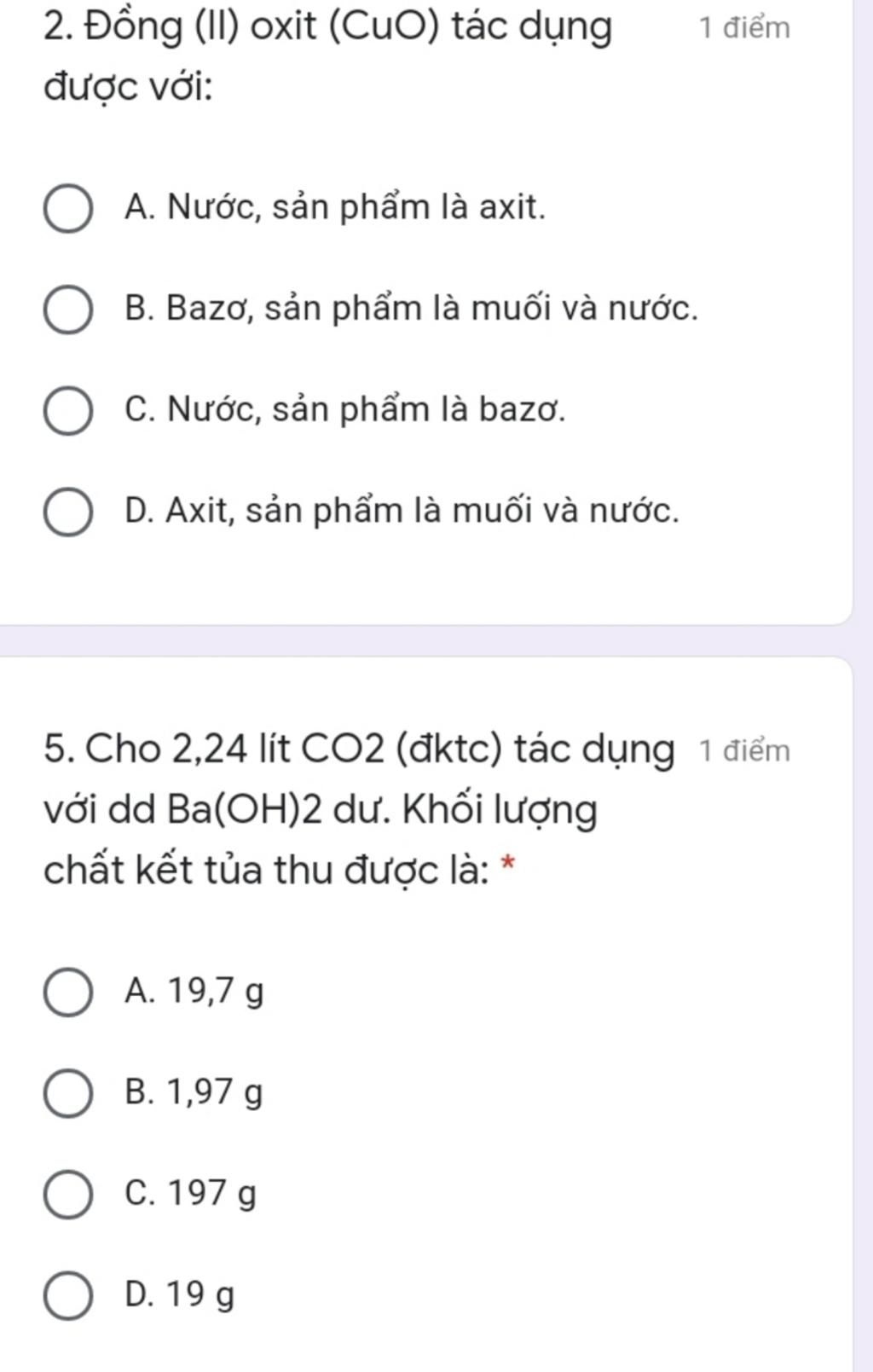
Task: Mark the radio circle beside 19 g
Action: tap(68, 1295)
